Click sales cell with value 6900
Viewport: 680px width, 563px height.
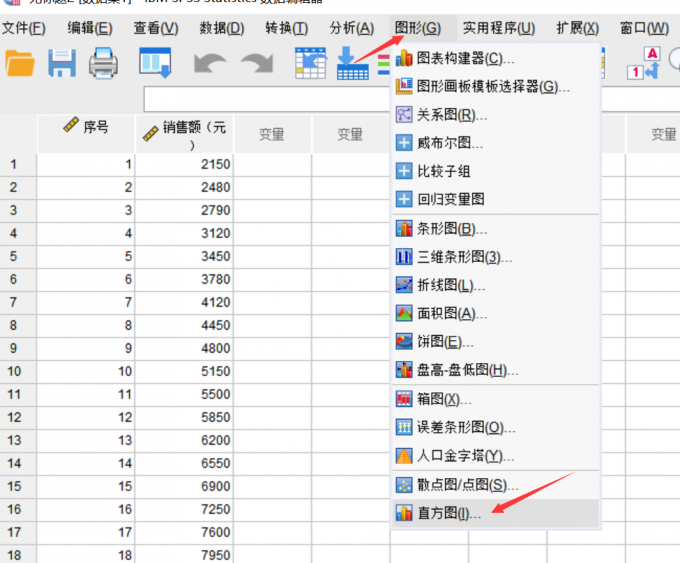coord(184,486)
